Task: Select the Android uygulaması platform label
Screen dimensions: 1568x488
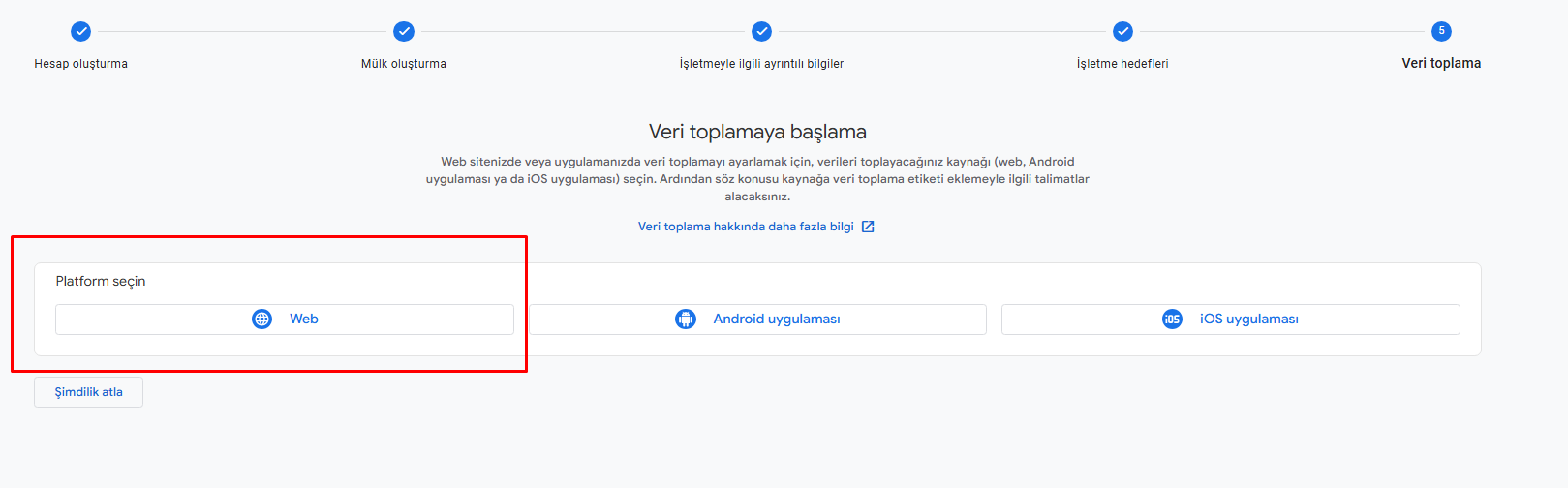Action: (777, 320)
